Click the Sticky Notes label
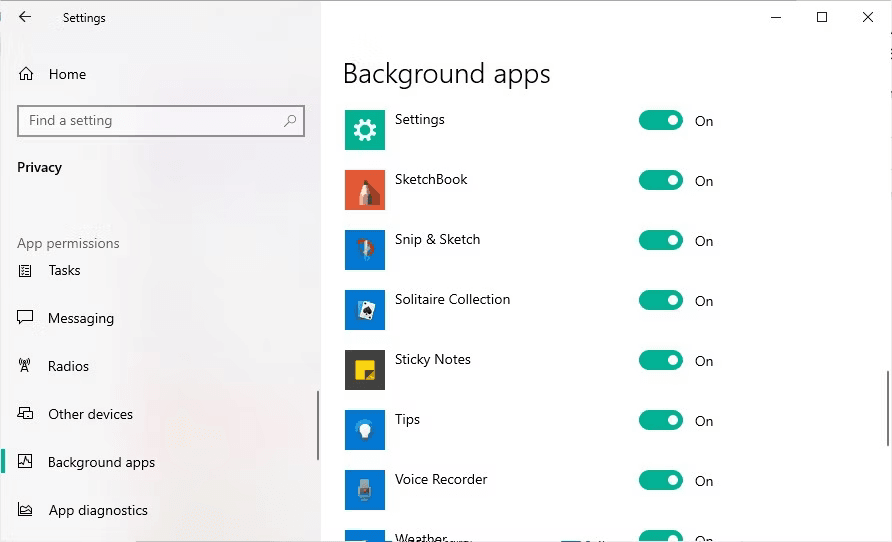The height and width of the screenshot is (542, 892). coord(432,359)
